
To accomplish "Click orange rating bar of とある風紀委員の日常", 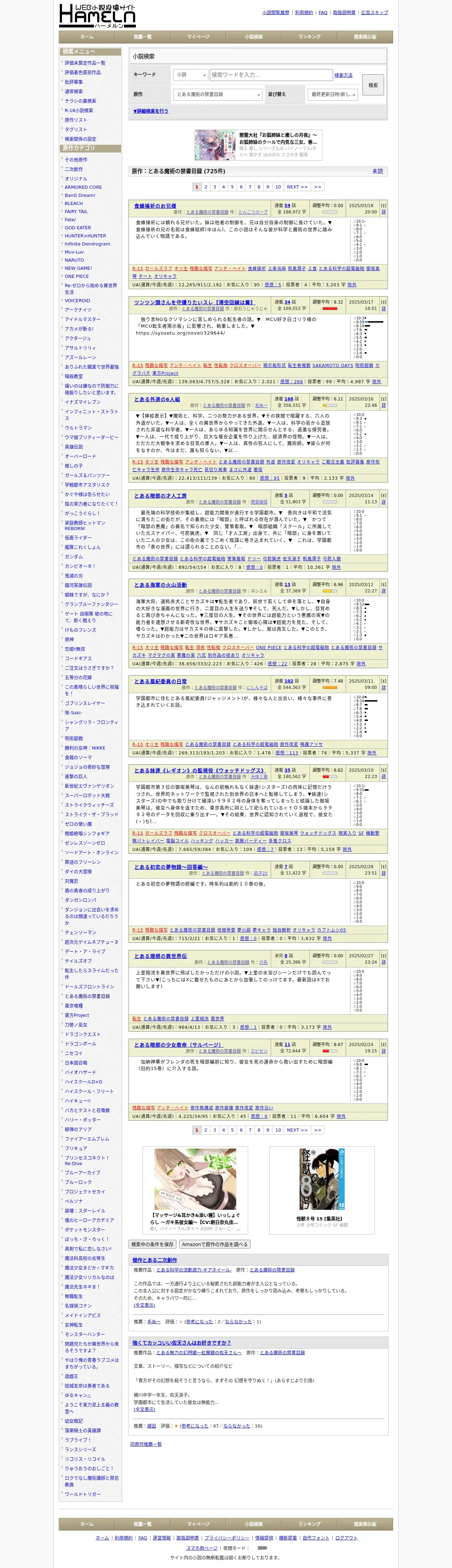I will (x=330, y=687).
